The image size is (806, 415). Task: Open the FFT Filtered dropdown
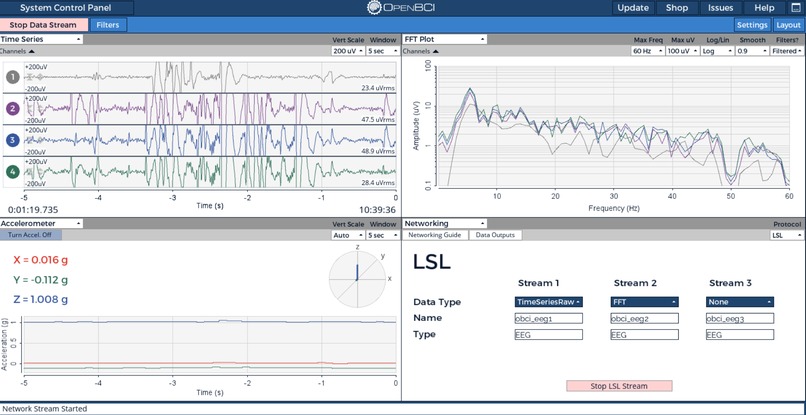786,51
